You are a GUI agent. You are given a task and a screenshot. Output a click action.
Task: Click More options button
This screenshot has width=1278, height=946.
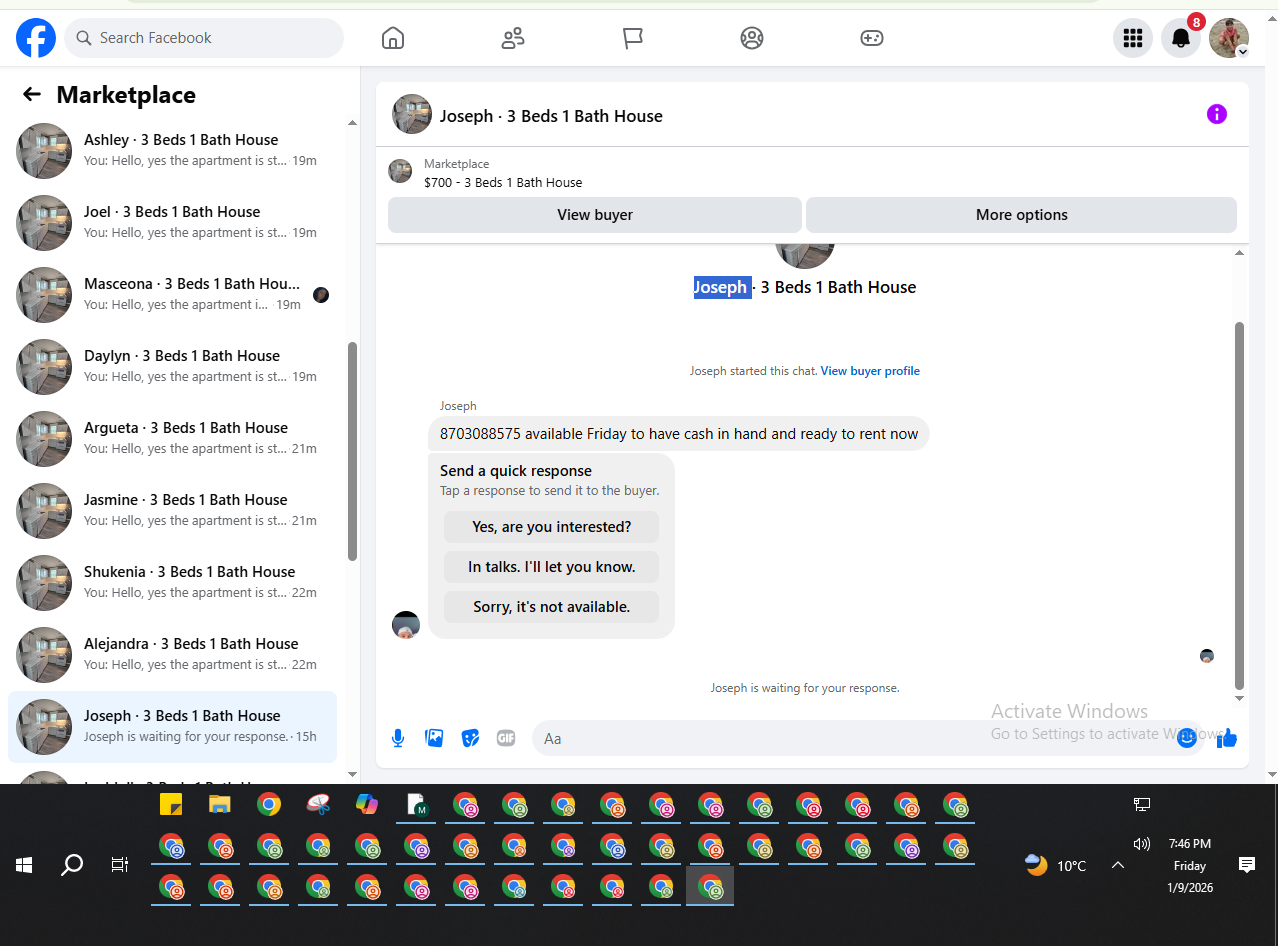click(1021, 214)
